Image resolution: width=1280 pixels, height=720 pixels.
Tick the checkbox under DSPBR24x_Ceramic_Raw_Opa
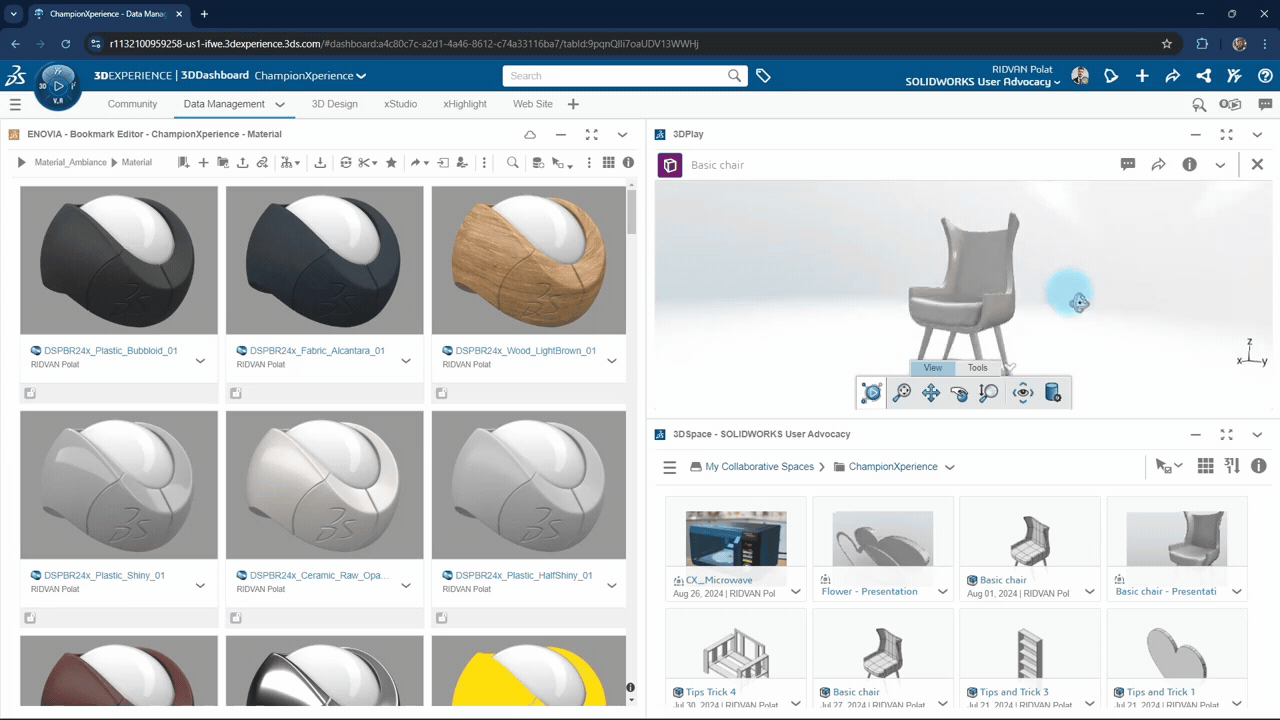point(236,618)
